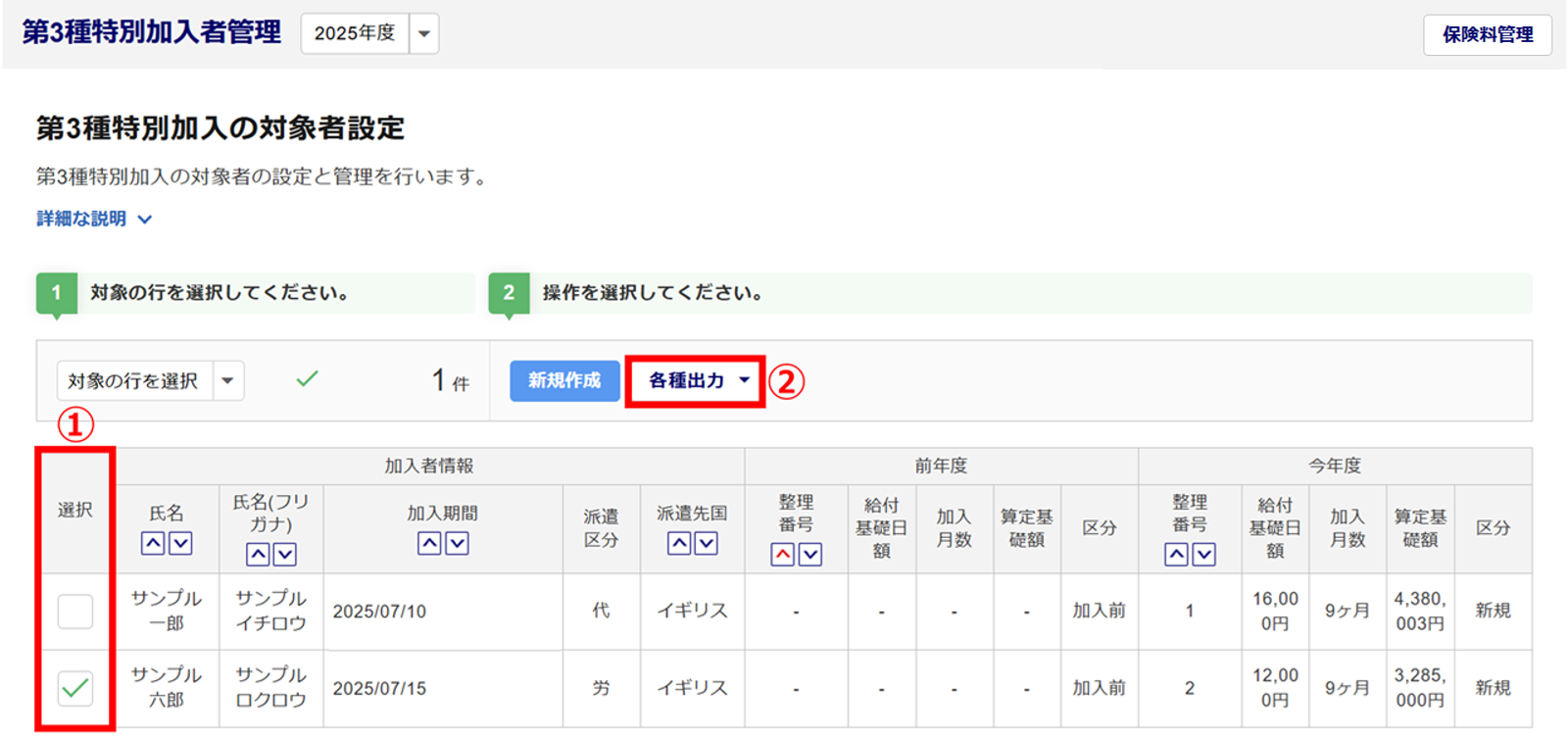Open the 対象の行を選択 dropdown

[x=150, y=381]
